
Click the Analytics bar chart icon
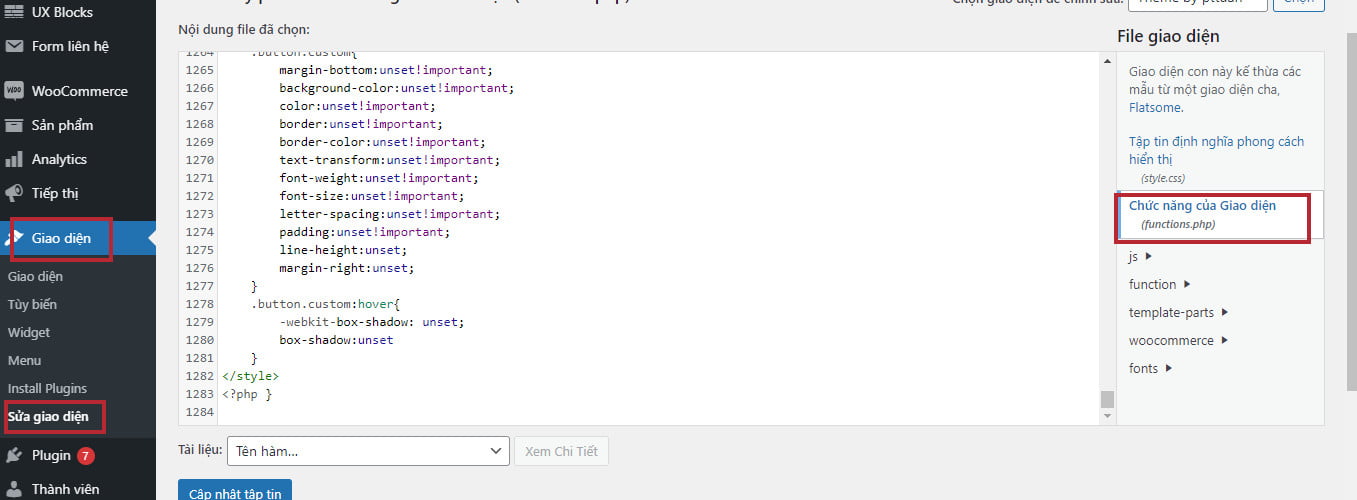14,159
